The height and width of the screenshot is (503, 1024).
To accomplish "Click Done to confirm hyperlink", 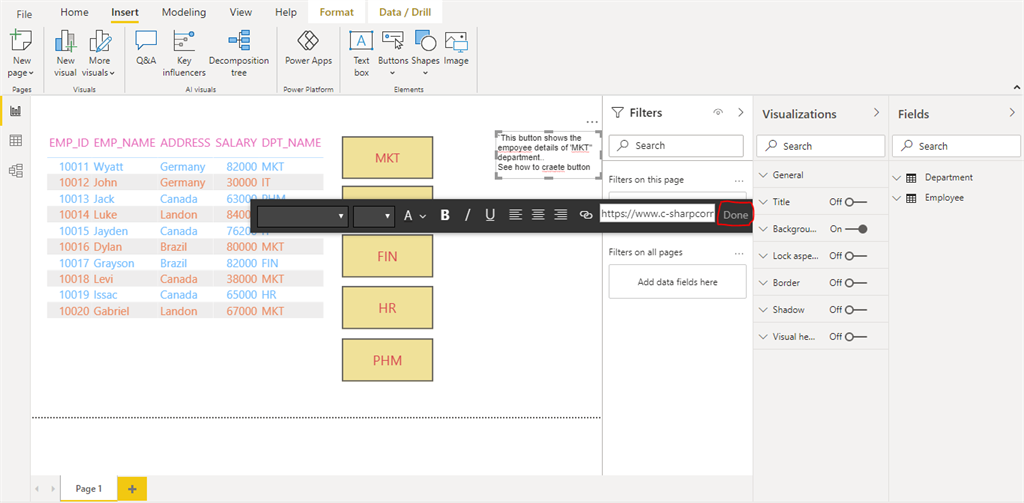I will pos(735,215).
